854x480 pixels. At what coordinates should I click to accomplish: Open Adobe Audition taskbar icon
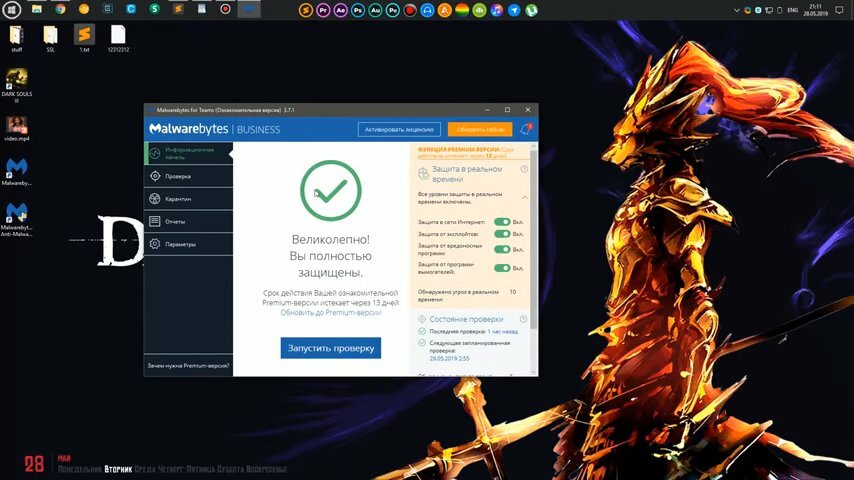point(375,10)
